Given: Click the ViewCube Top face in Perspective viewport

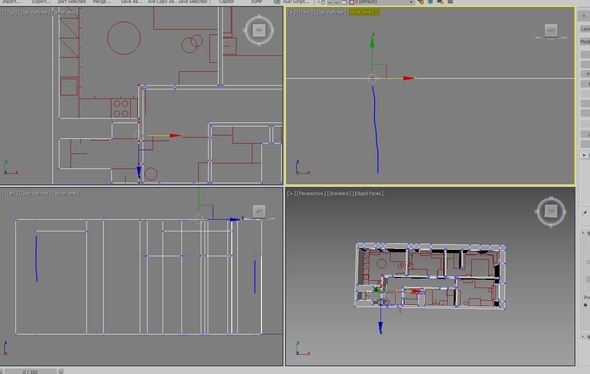Looking at the screenshot, I should [551, 211].
